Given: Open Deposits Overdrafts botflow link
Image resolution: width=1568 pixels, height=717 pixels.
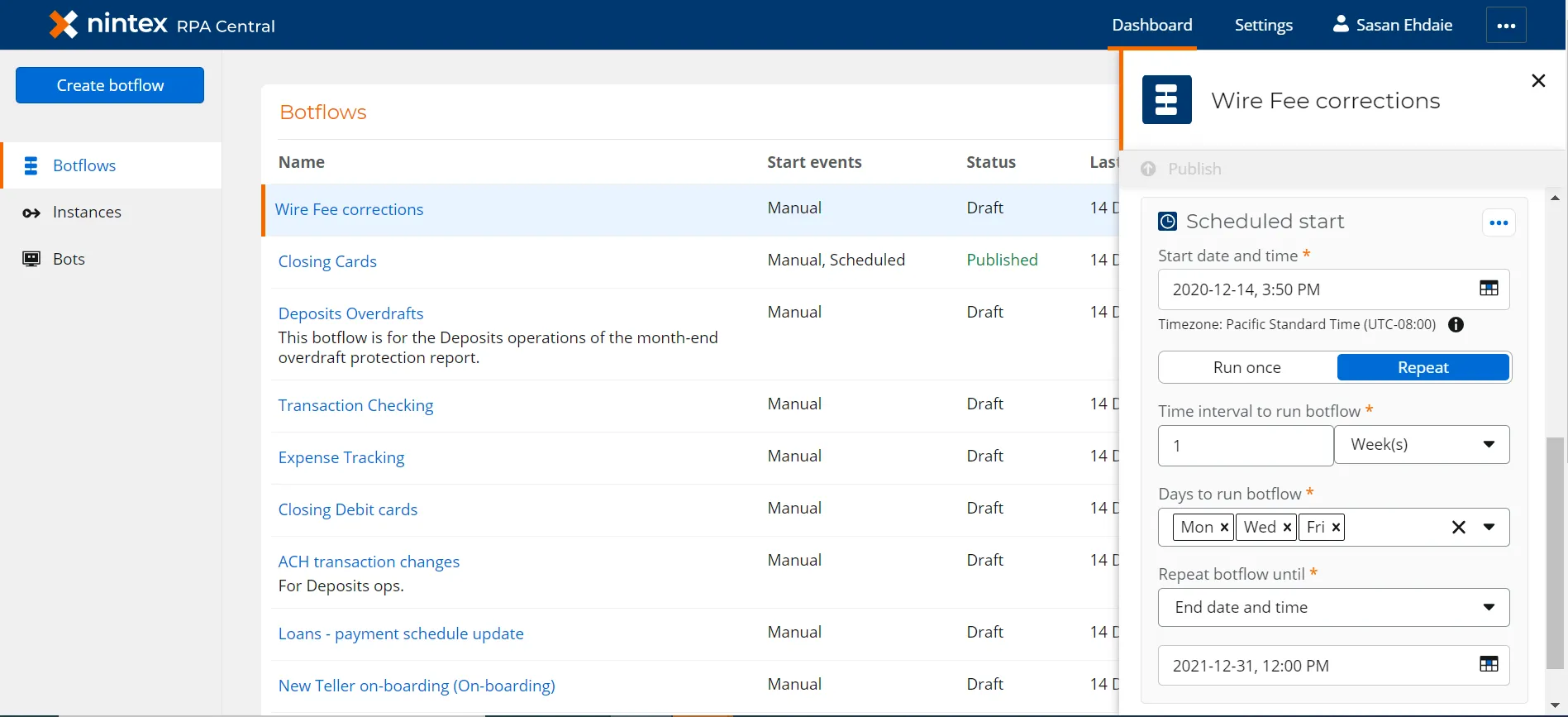Looking at the screenshot, I should tap(350, 313).
